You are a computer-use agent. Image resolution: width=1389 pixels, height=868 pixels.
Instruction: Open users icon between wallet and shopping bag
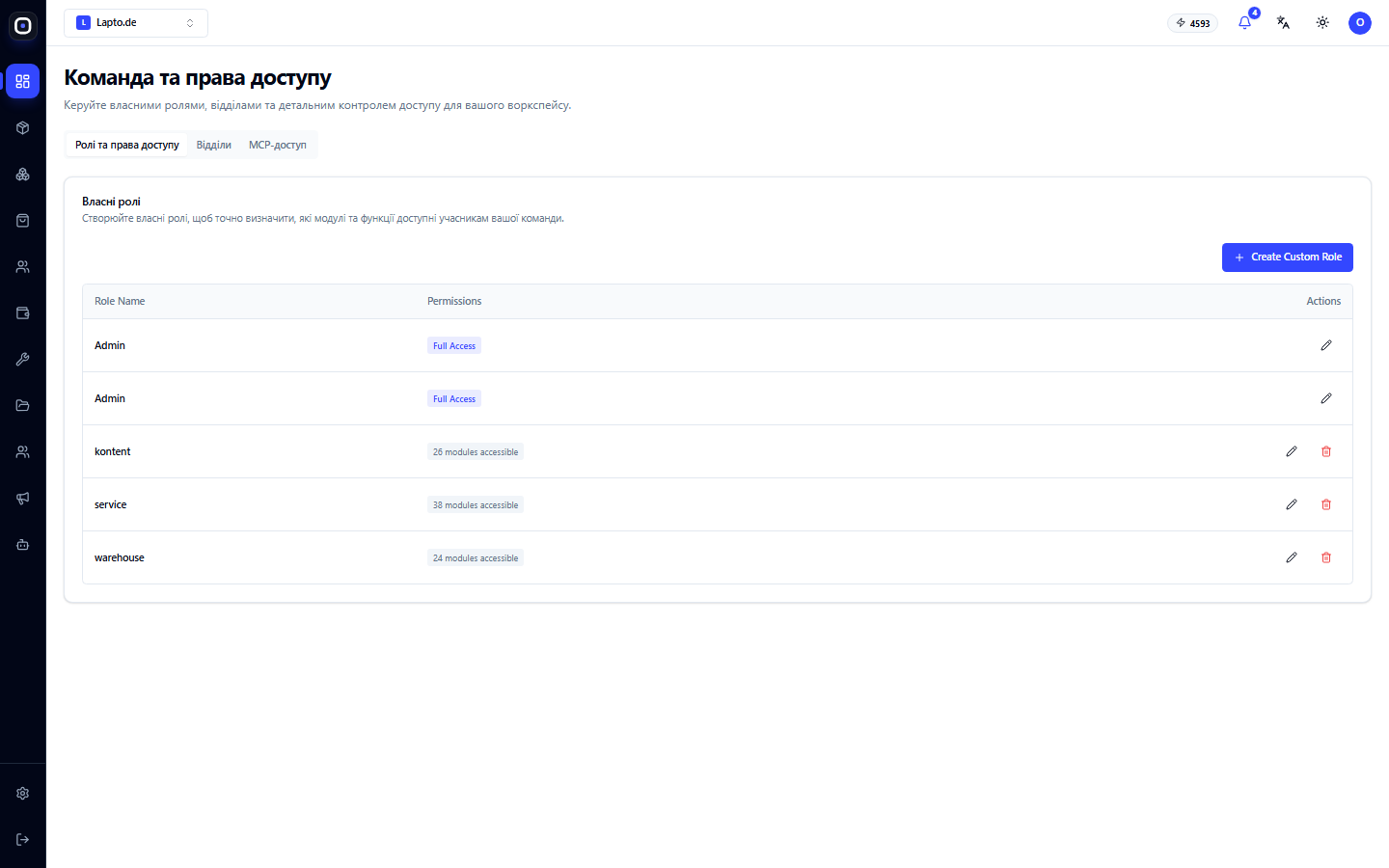[23, 266]
